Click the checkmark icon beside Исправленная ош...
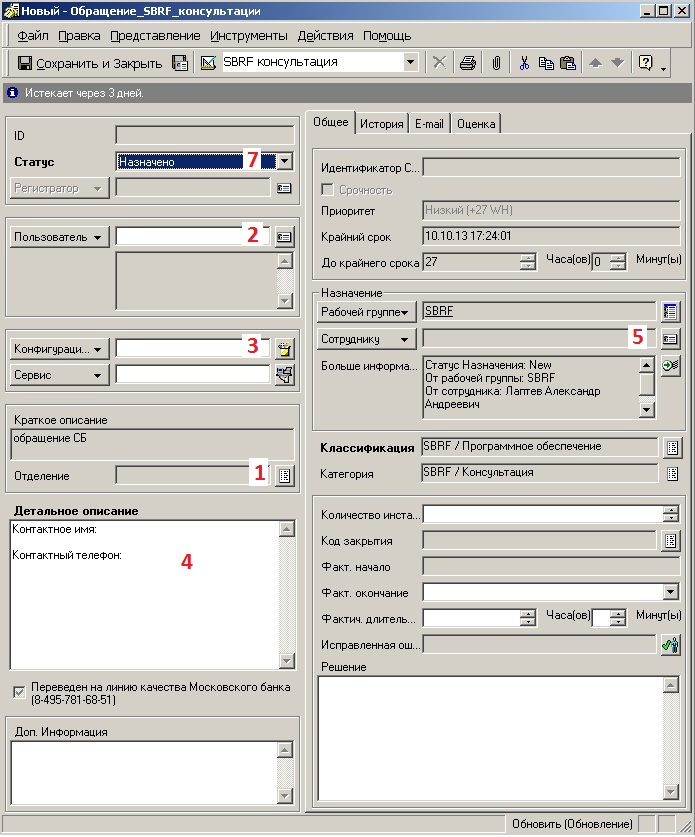This screenshot has width=695, height=837. tap(670, 645)
